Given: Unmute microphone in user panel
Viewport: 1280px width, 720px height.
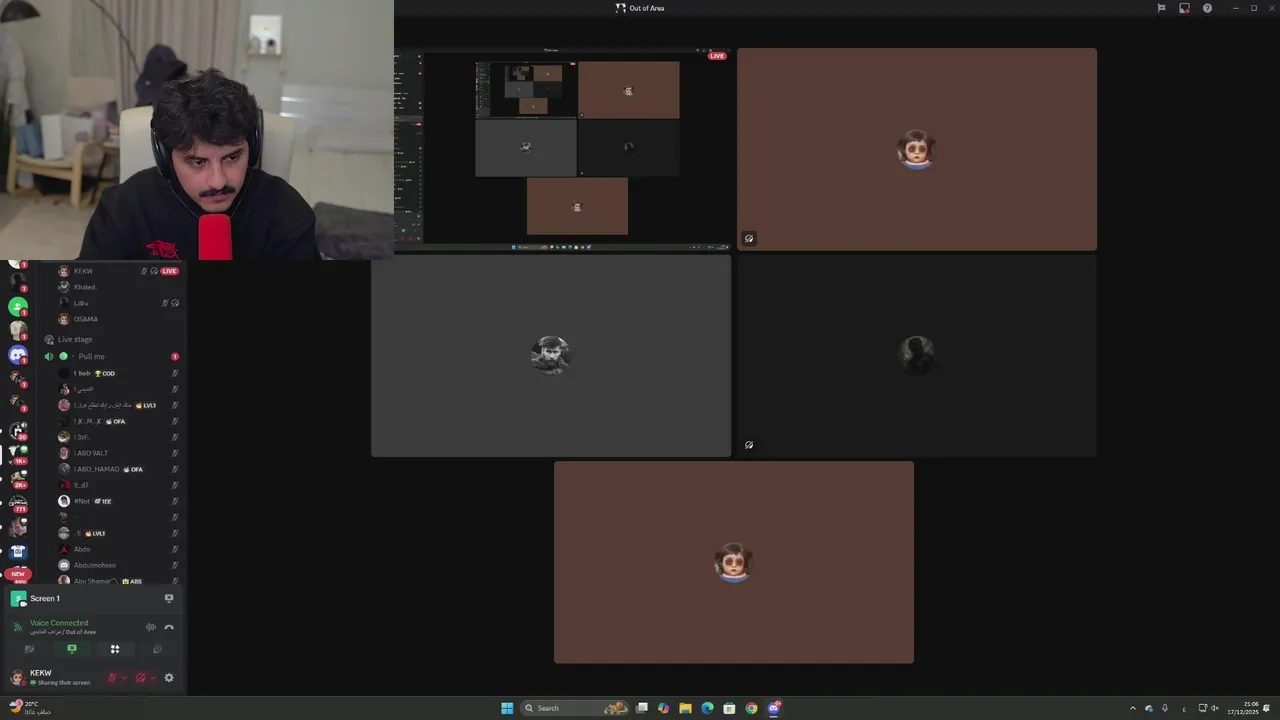Looking at the screenshot, I should 112,678.
